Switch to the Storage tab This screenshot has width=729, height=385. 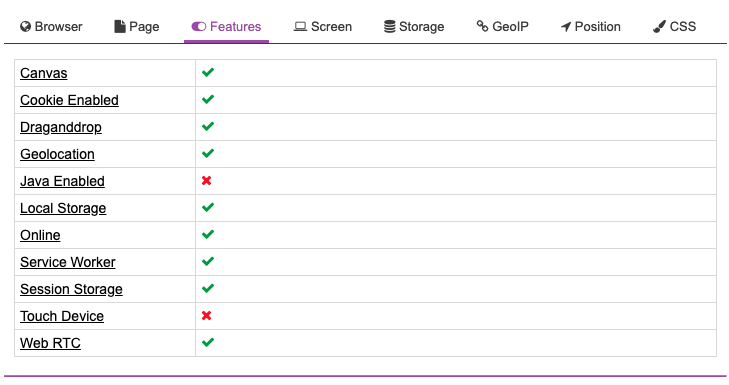click(414, 27)
